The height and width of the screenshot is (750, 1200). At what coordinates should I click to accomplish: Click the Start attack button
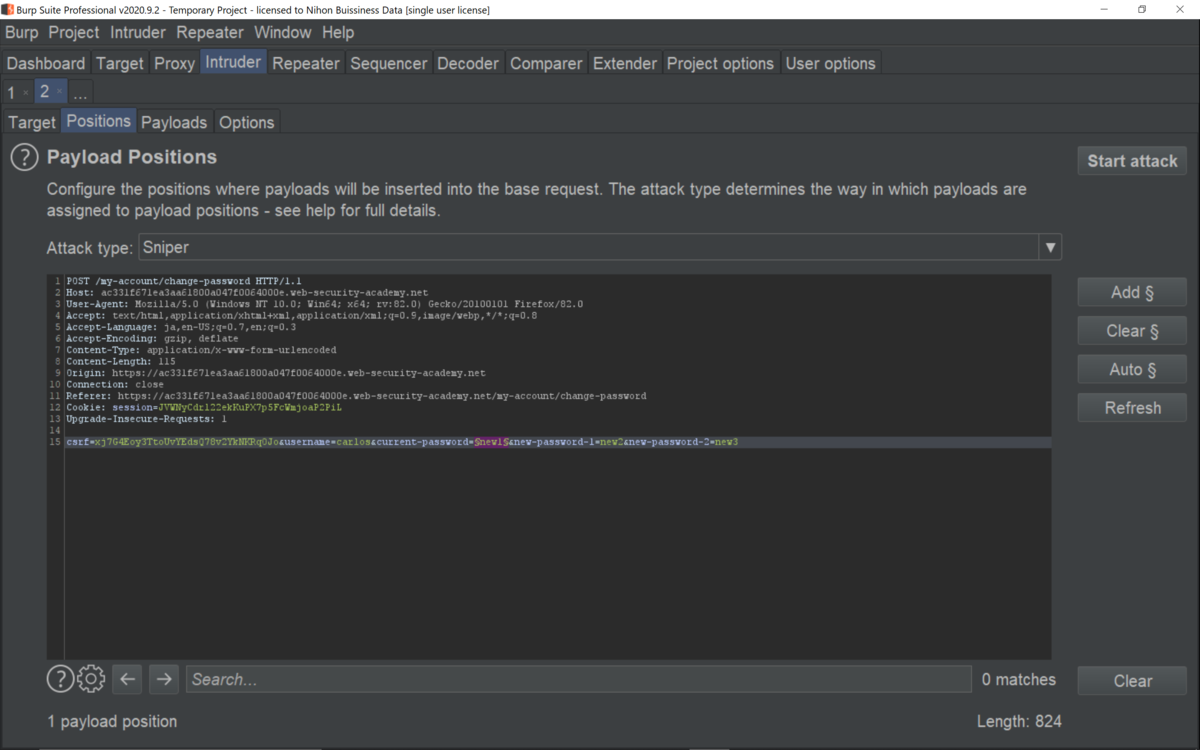(x=1133, y=161)
